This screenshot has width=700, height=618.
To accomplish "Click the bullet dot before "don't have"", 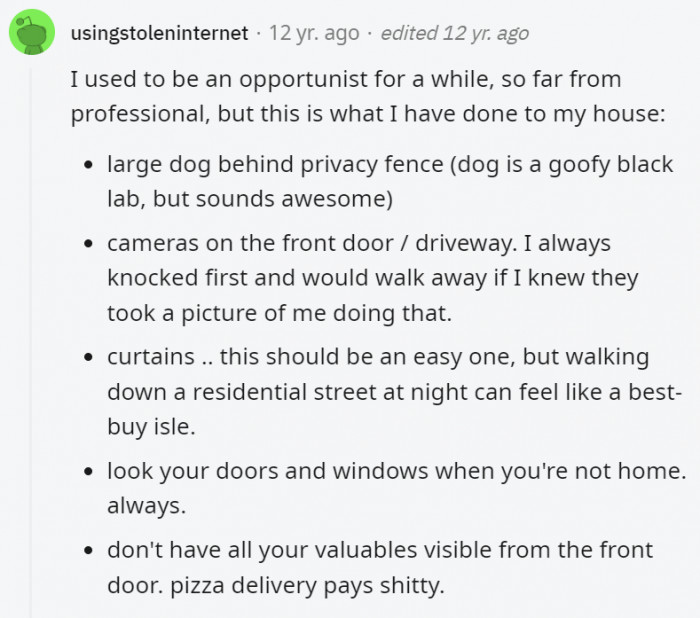I will coord(90,551).
